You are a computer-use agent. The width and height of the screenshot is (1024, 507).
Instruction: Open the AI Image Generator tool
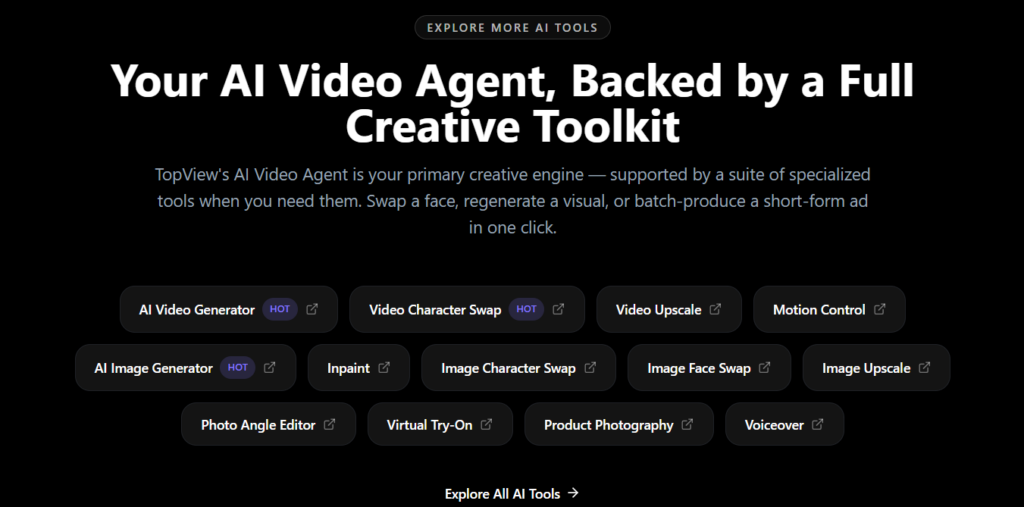(x=185, y=367)
